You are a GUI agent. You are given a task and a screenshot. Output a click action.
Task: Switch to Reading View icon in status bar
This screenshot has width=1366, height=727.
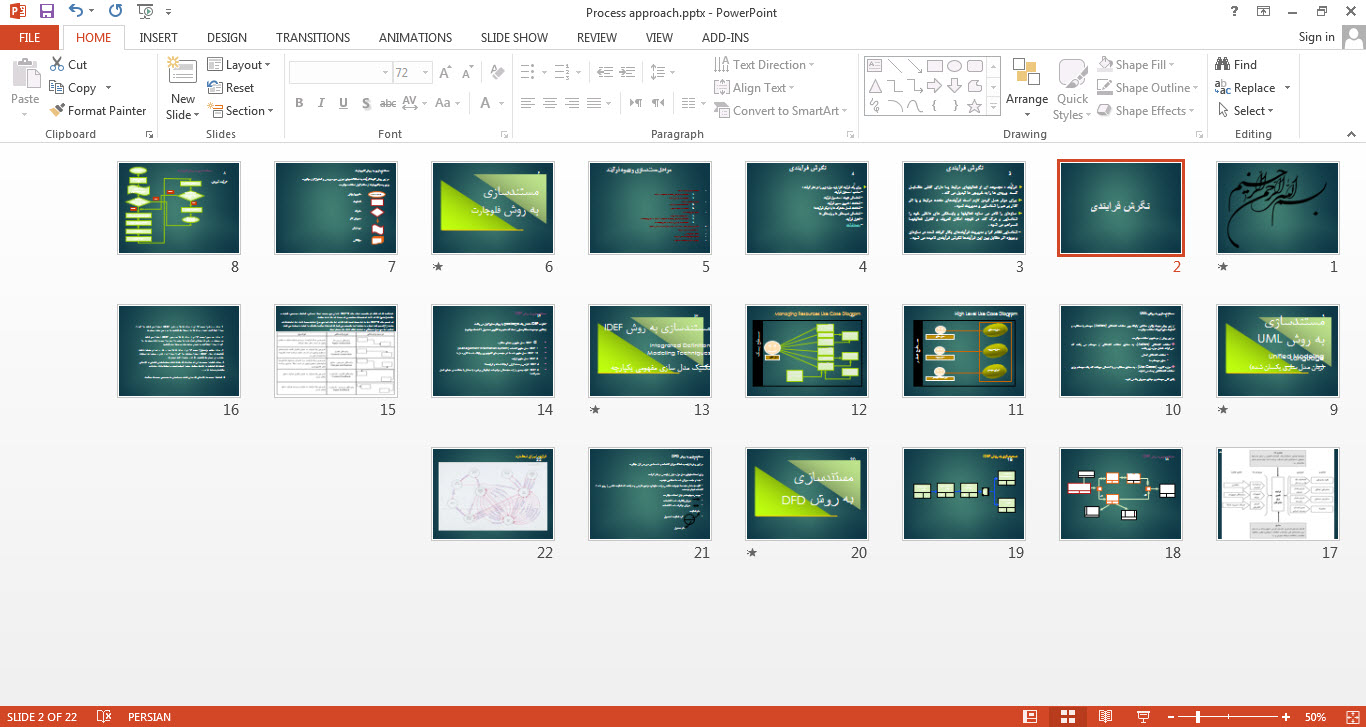point(1105,717)
